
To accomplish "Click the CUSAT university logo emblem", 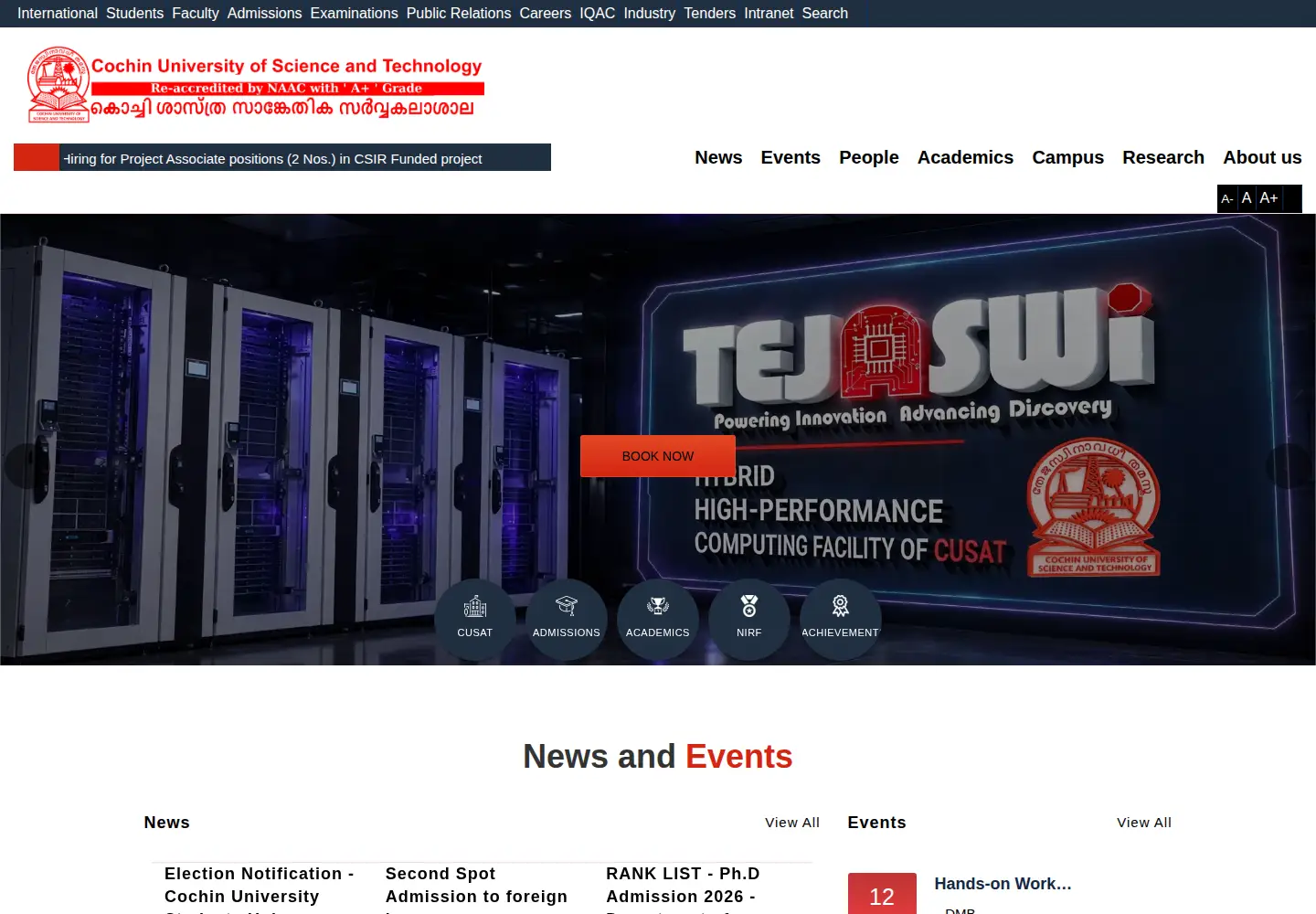I will tap(59, 84).
